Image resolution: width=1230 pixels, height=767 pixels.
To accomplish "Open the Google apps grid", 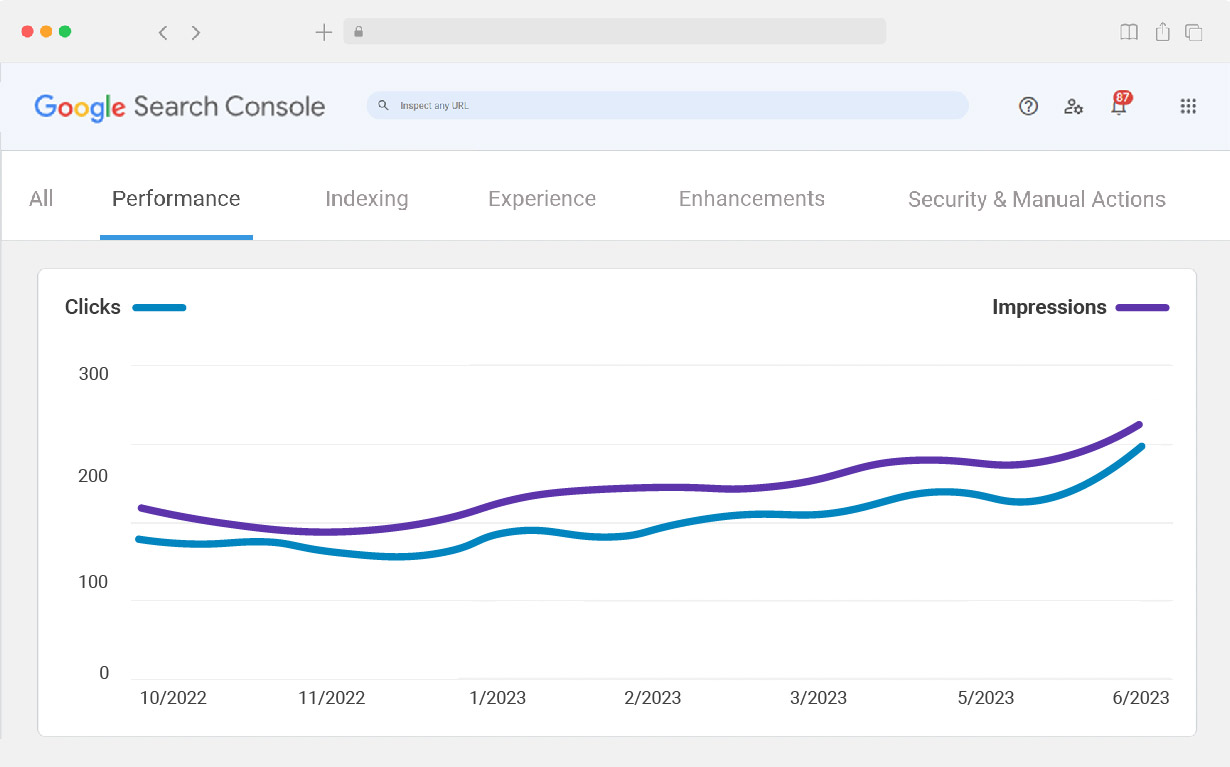I will click(x=1188, y=106).
